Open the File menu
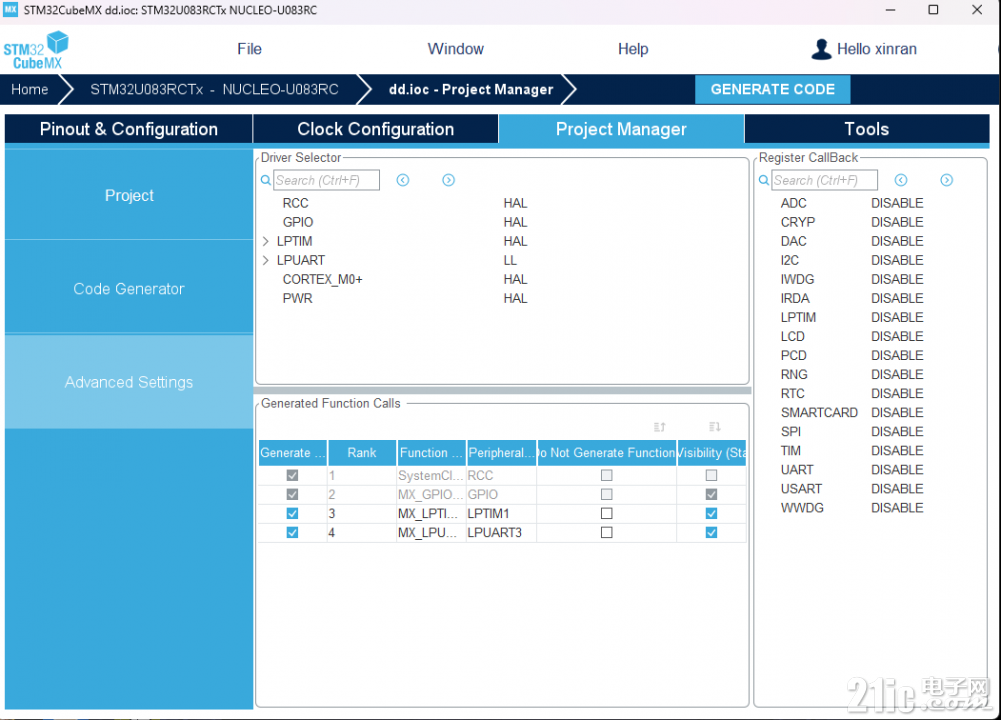1001x720 pixels. point(249,49)
